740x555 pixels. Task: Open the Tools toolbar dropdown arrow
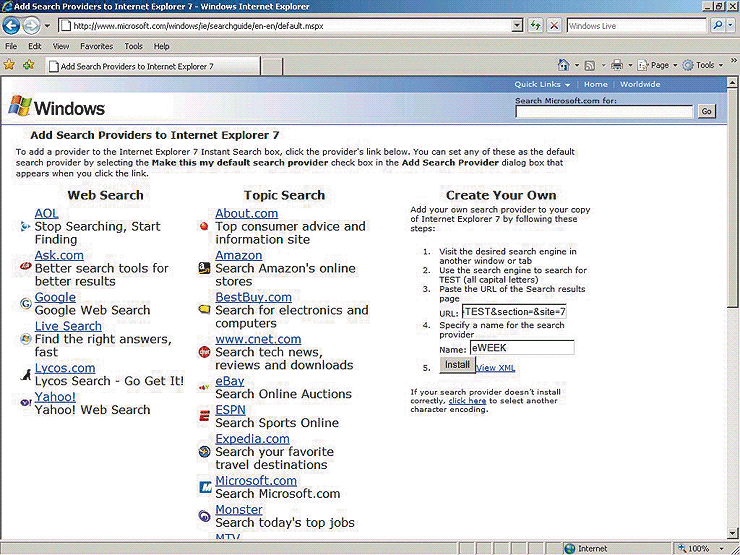(721, 66)
